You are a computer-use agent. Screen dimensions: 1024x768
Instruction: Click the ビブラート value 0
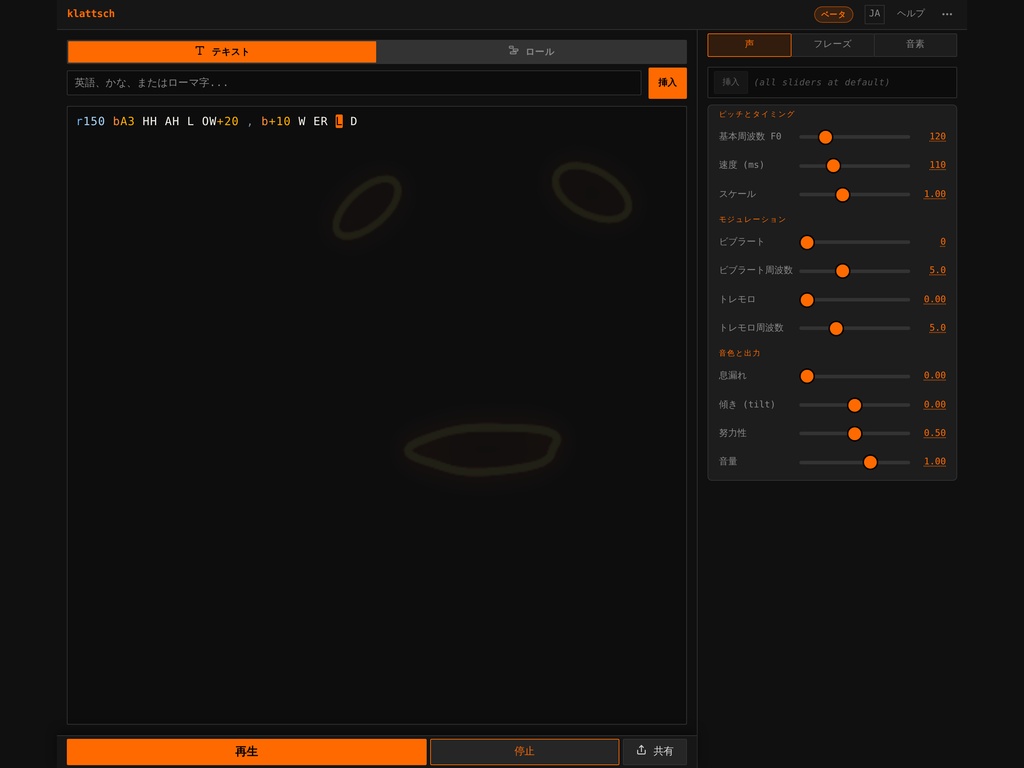942,242
